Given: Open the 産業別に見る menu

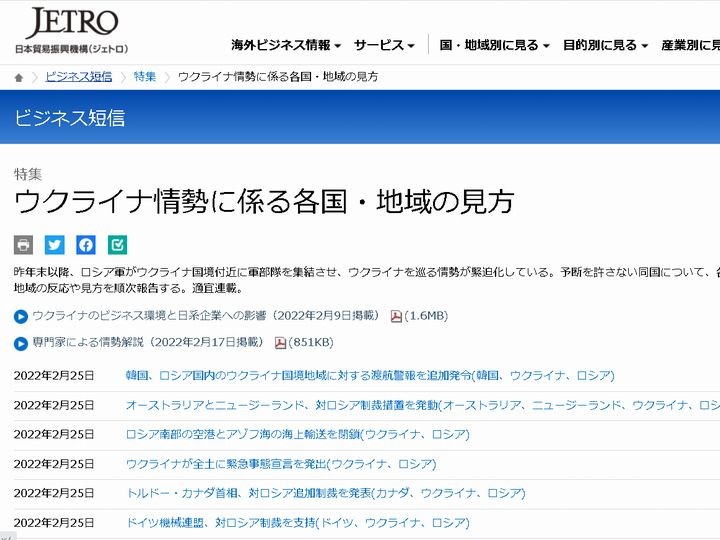Looking at the screenshot, I should pyautogui.click(x=690, y=45).
